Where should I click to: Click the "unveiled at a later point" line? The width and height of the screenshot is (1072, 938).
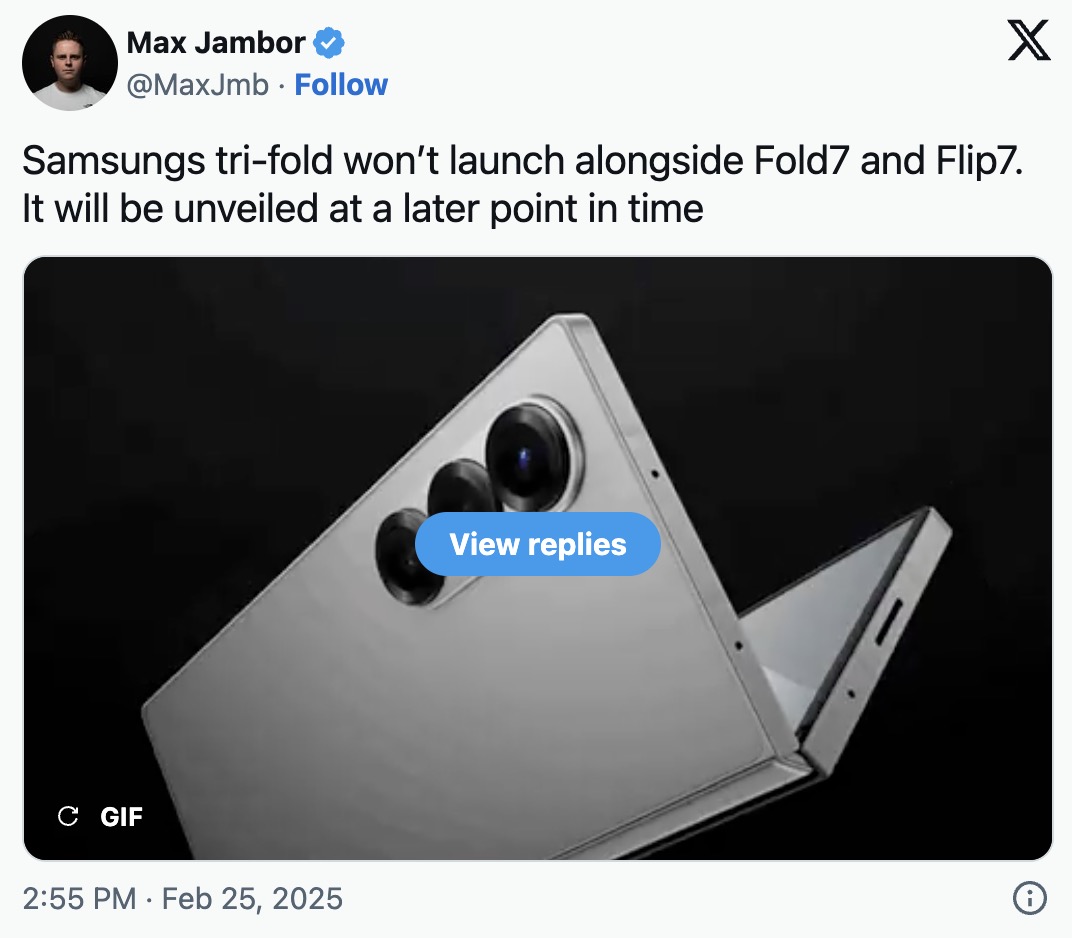pyautogui.click(x=362, y=209)
